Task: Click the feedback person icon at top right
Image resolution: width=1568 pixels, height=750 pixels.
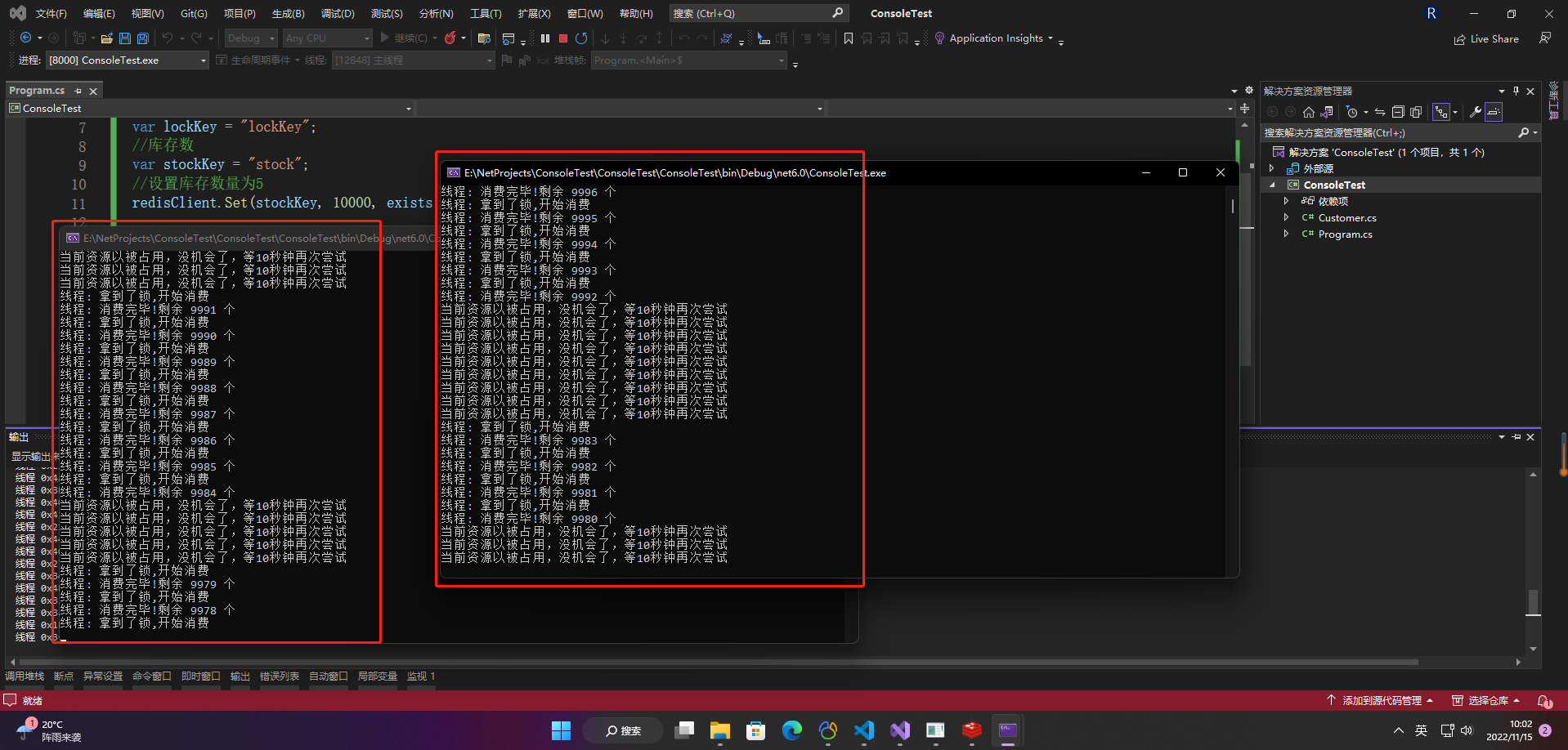Action: point(1545,38)
